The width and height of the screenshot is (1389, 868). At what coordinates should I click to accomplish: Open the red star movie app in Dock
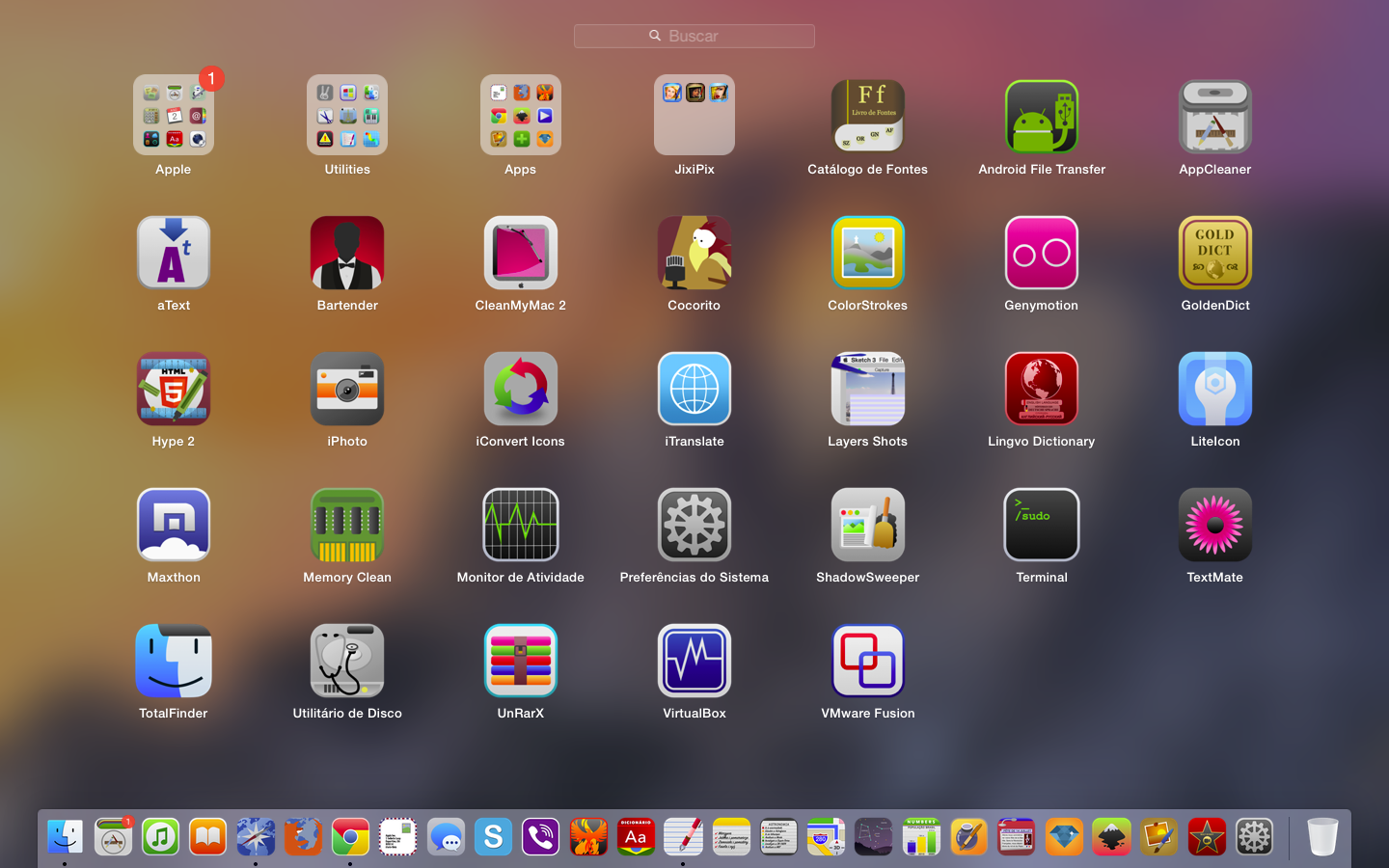tap(1207, 837)
